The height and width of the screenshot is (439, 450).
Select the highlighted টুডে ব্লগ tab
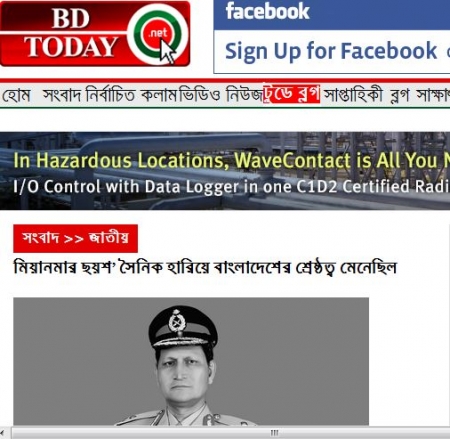pos(291,93)
